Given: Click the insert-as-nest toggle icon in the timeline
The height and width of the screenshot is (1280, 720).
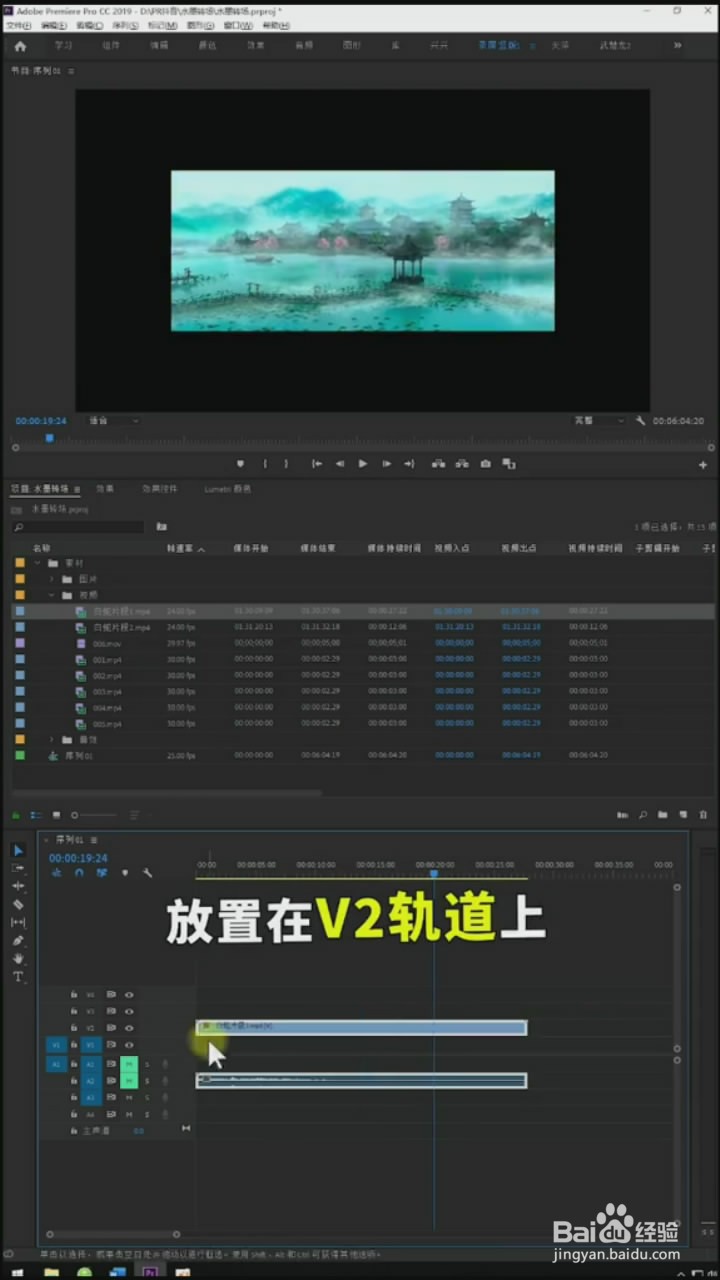Looking at the screenshot, I should [x=56, y=873].
